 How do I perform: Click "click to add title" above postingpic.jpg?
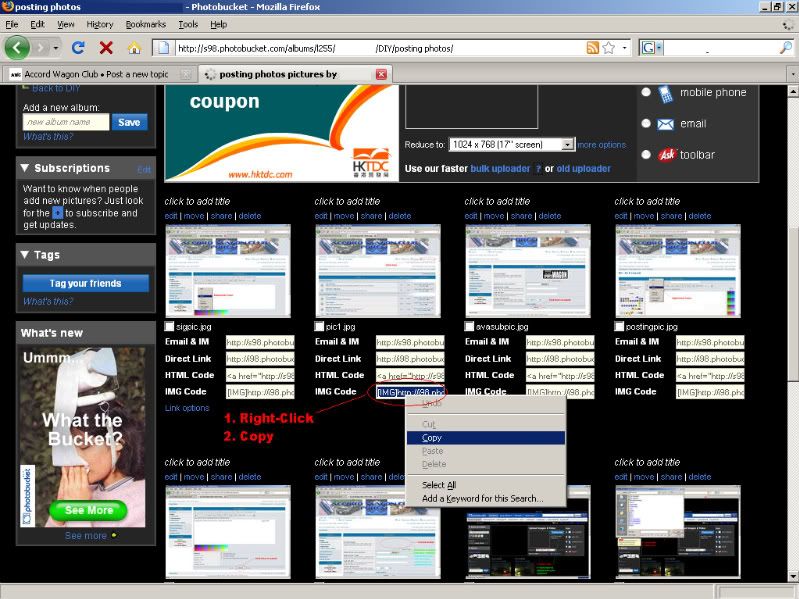pyautogui.click(x=647, y=201)
